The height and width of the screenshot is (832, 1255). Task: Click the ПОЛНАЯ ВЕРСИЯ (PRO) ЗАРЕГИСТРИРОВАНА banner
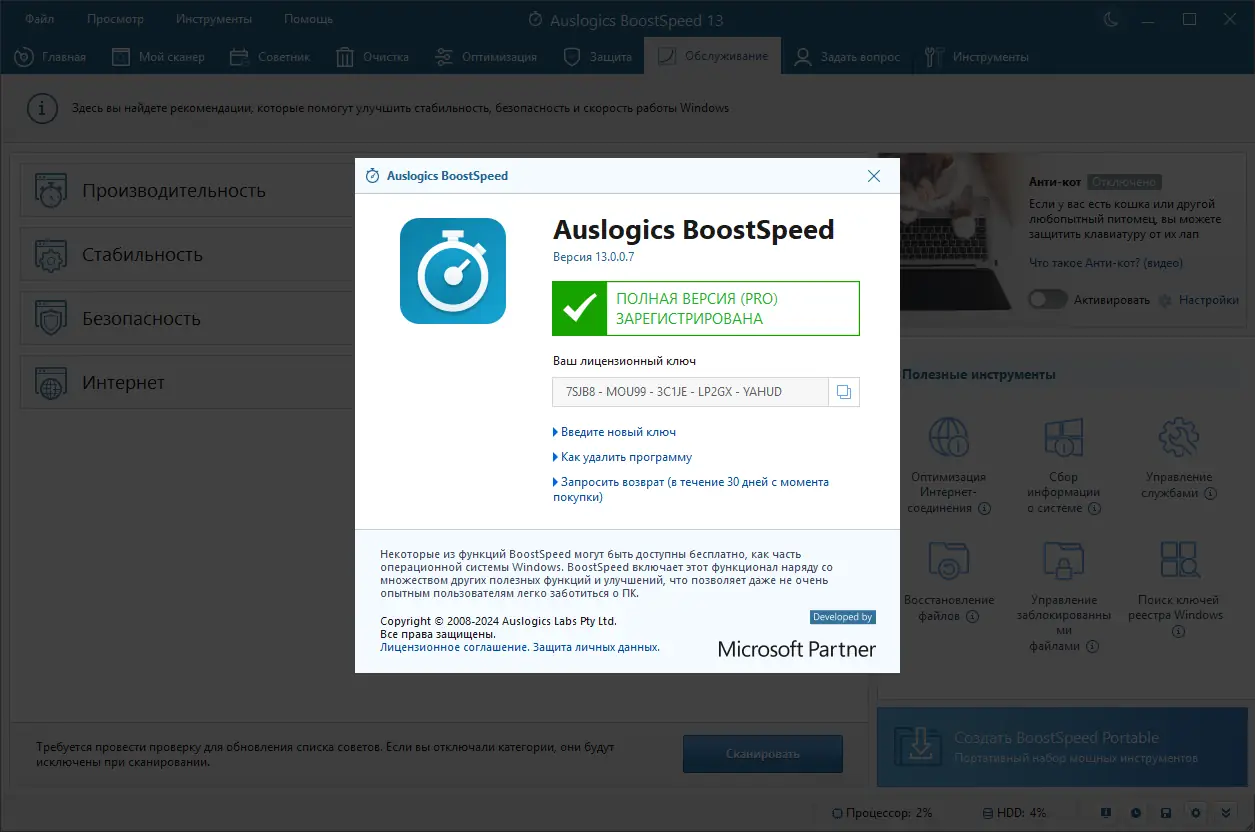pyautogui.click(x=706, y=308)
